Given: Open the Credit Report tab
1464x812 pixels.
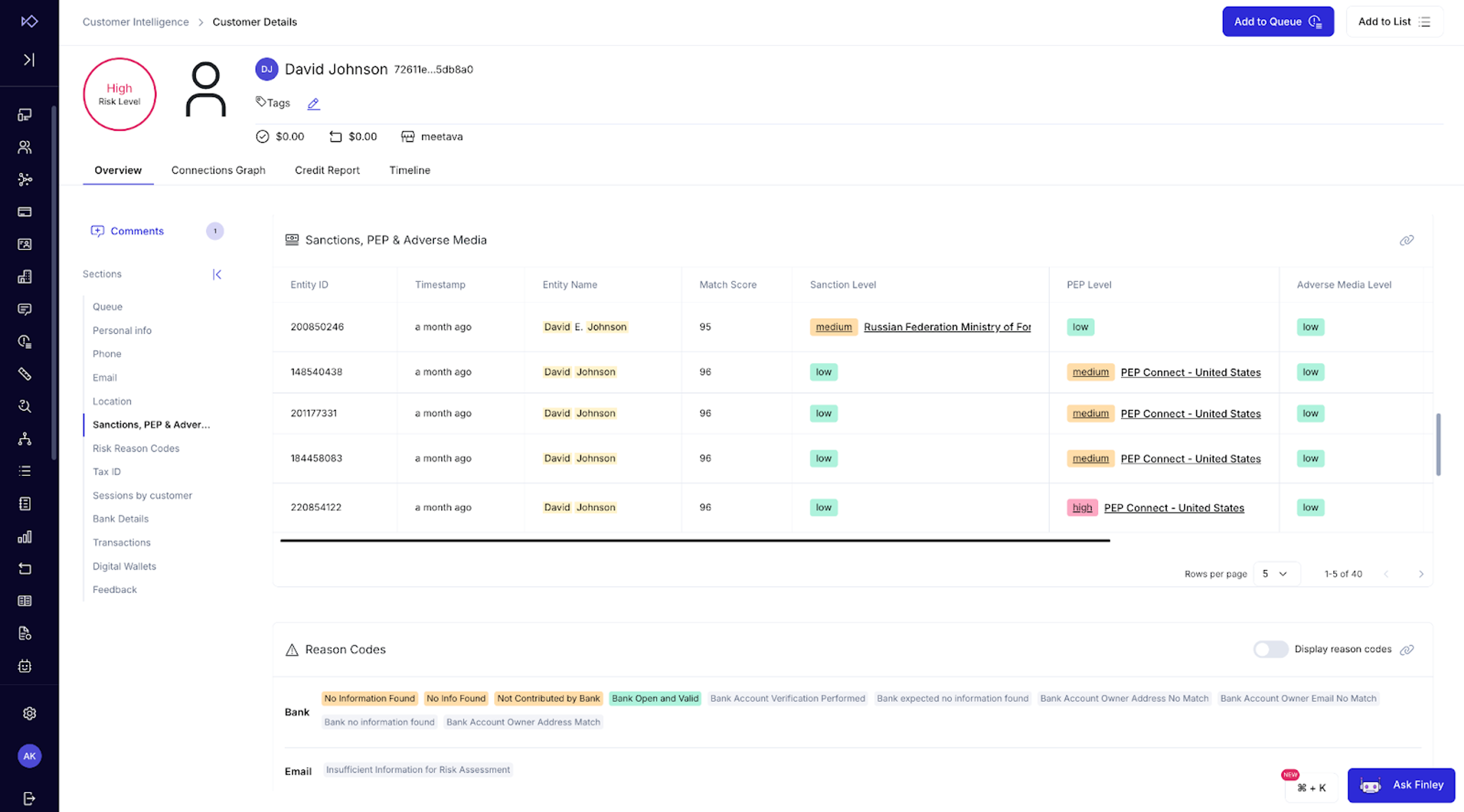Looking at the screenshot, I should point(327,170).
